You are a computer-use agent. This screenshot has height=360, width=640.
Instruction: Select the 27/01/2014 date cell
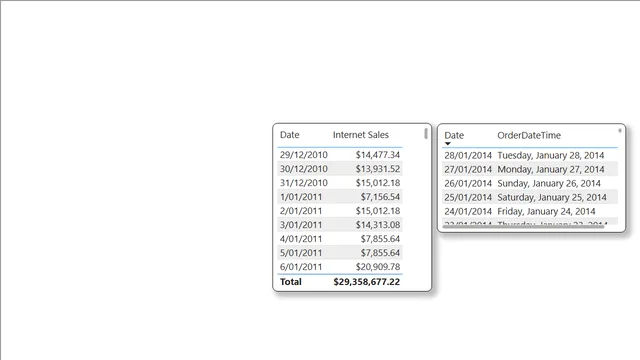pyautogui.click(x=468, y=169)
